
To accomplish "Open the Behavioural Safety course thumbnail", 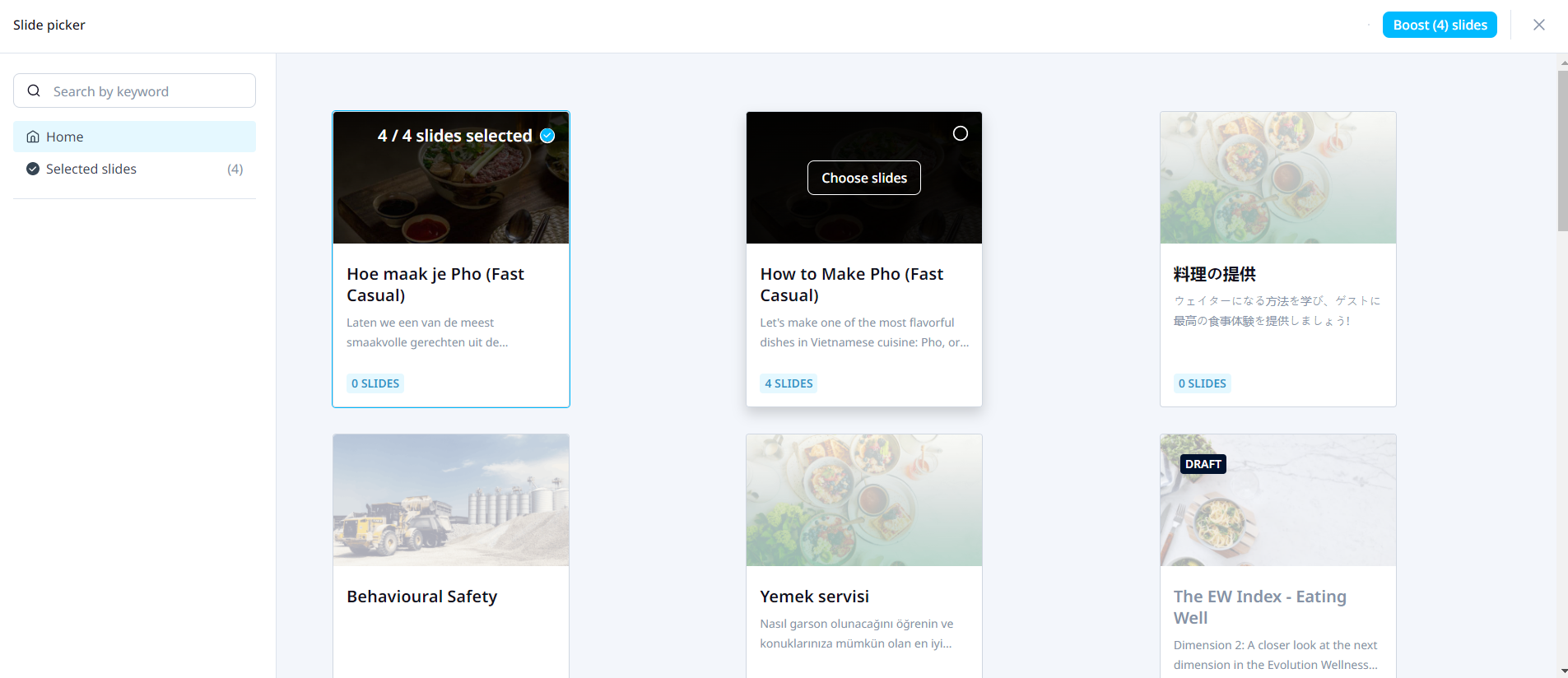I will tap(451, 500).
